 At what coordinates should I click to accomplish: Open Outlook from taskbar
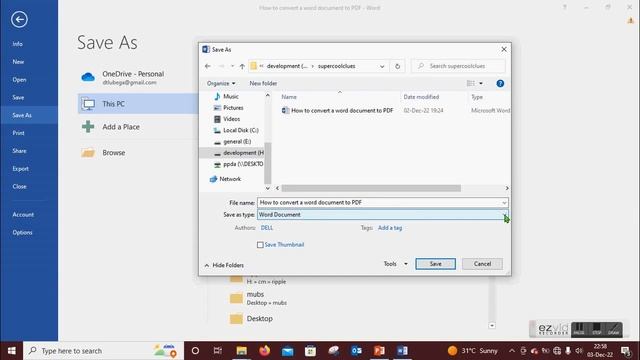click(x=356, y=351)
